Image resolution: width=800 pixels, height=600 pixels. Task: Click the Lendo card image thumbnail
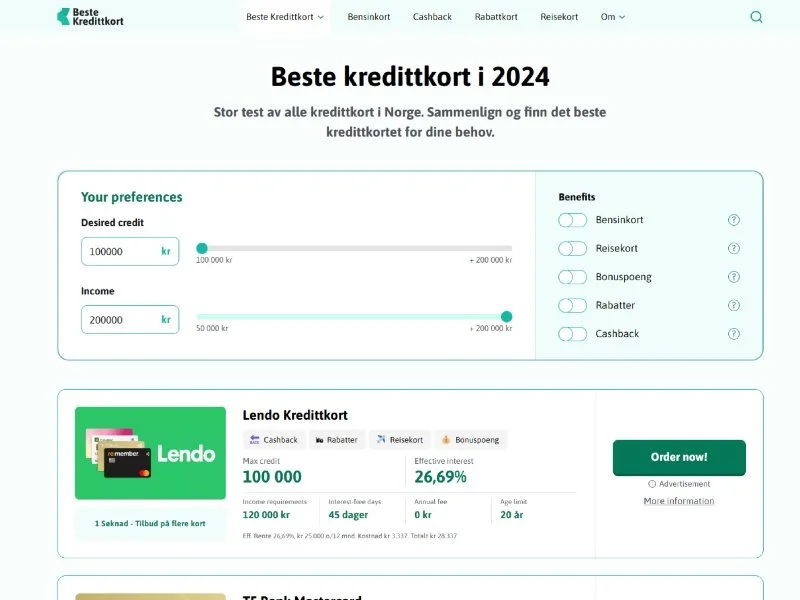pyautogui.click(x=151, y=453)
